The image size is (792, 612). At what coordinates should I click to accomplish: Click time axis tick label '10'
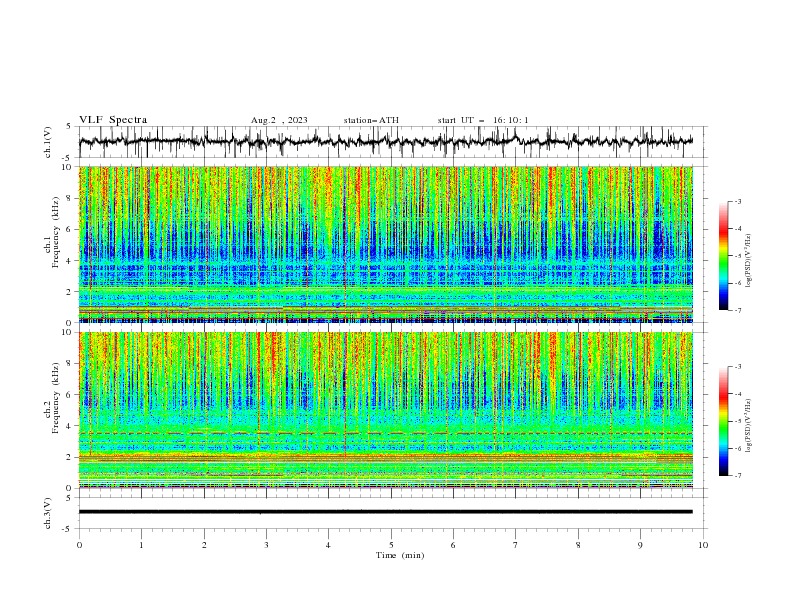tap(703, 545)
